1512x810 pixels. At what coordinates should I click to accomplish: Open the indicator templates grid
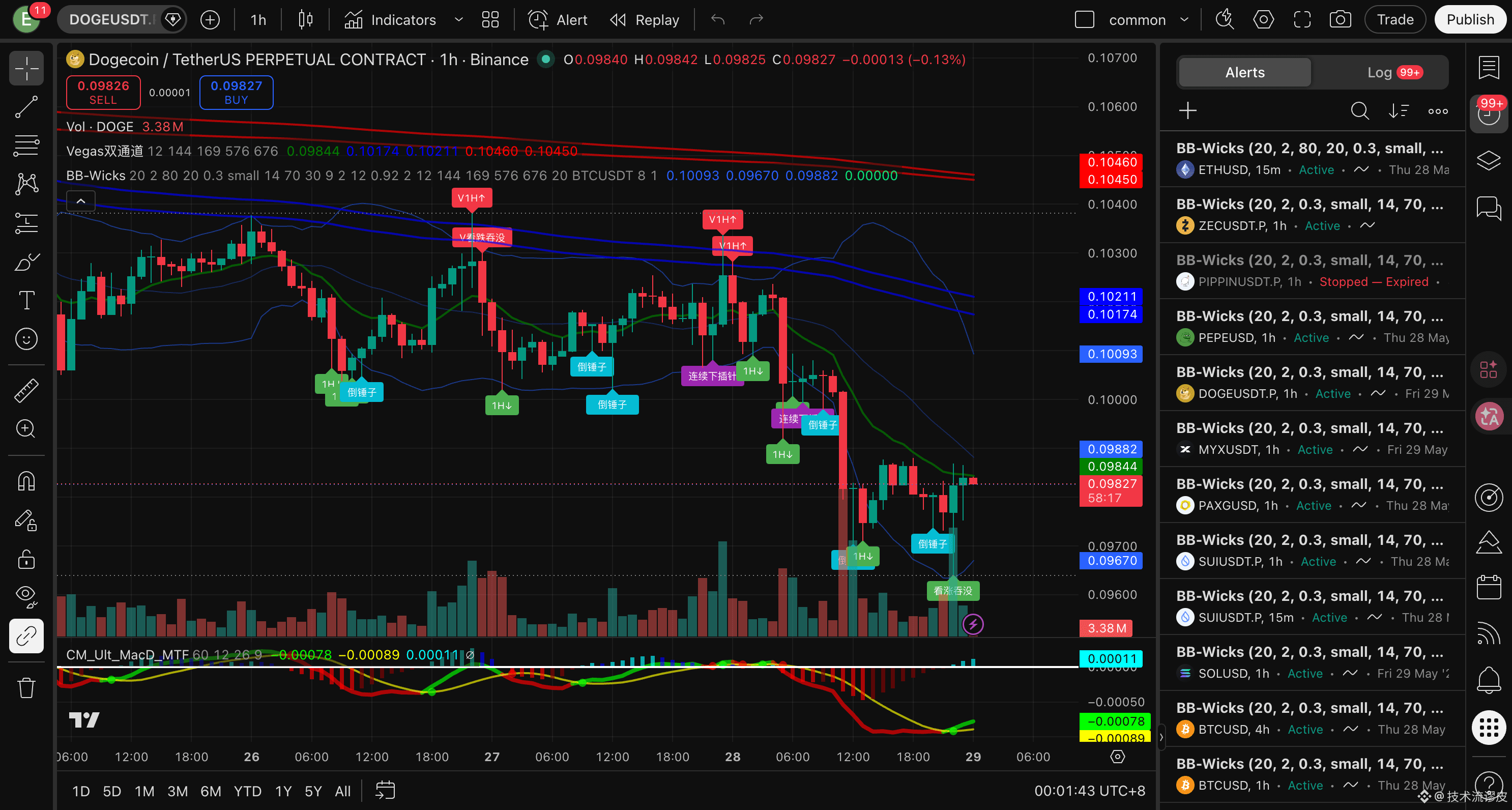click(x=490, y=20)
